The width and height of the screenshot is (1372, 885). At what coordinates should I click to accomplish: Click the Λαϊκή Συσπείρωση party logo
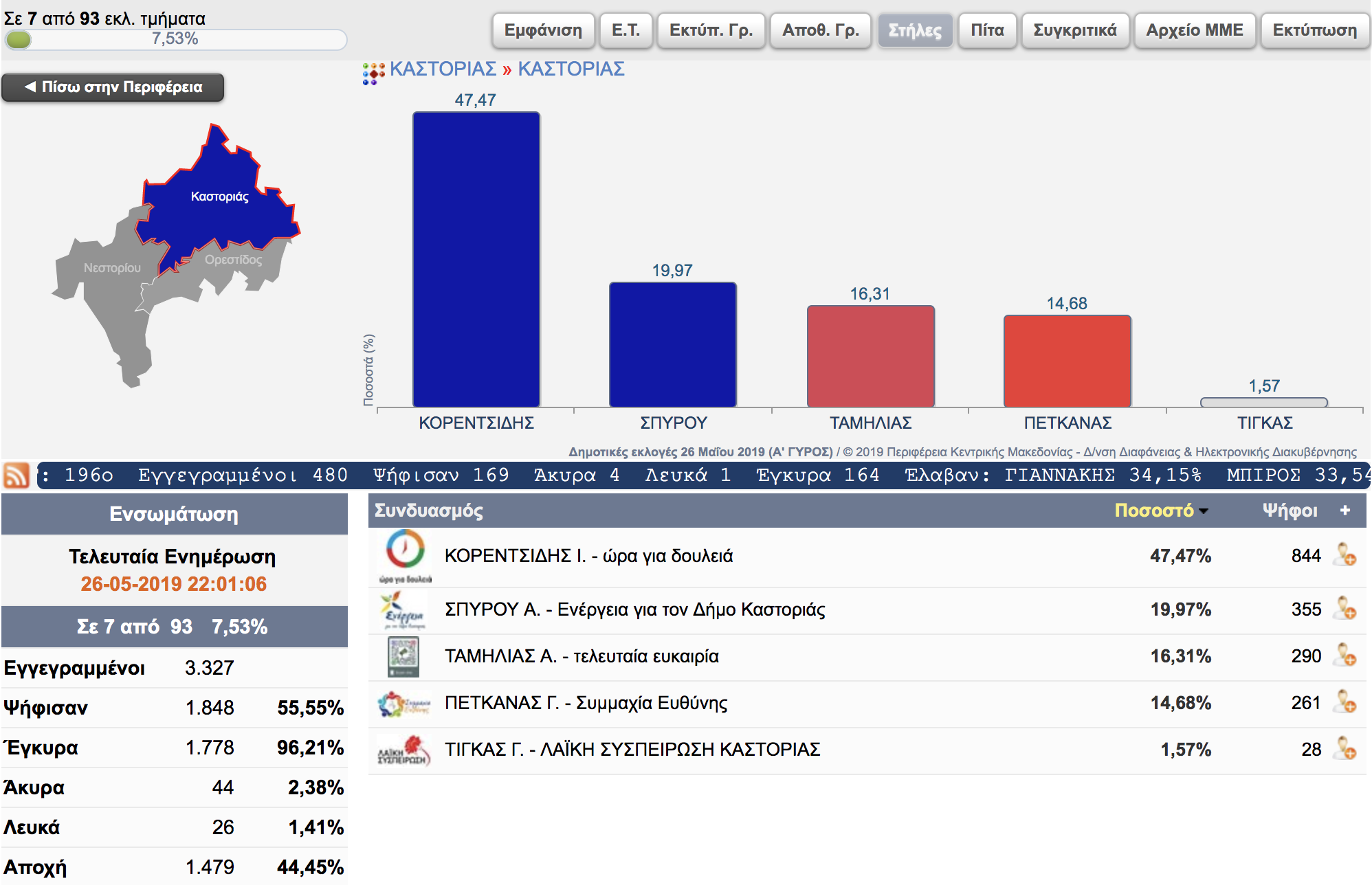(x=404, y=750)
